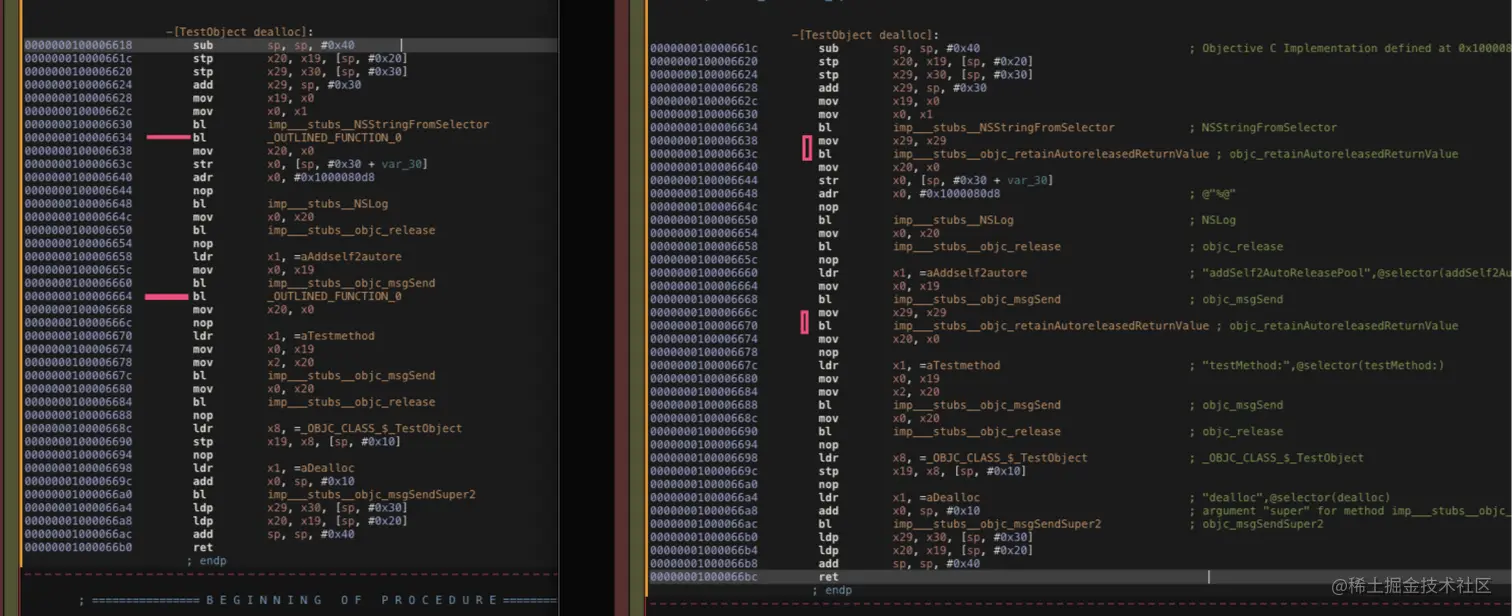This screenshot has width=1512, height=616.
Task: Select the -[TestObject dealloc]: header in left pane
Action: [239, 32]
